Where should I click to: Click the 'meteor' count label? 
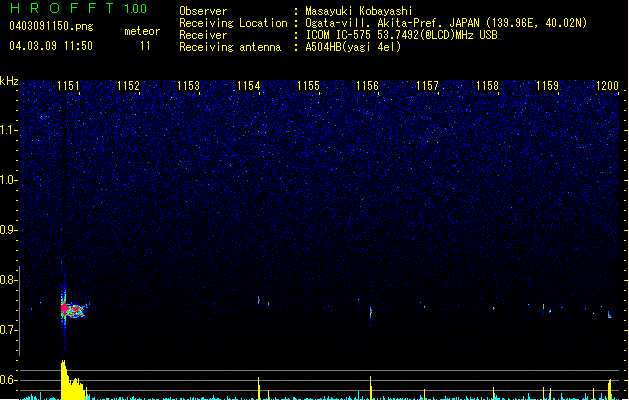coord(142,31)
